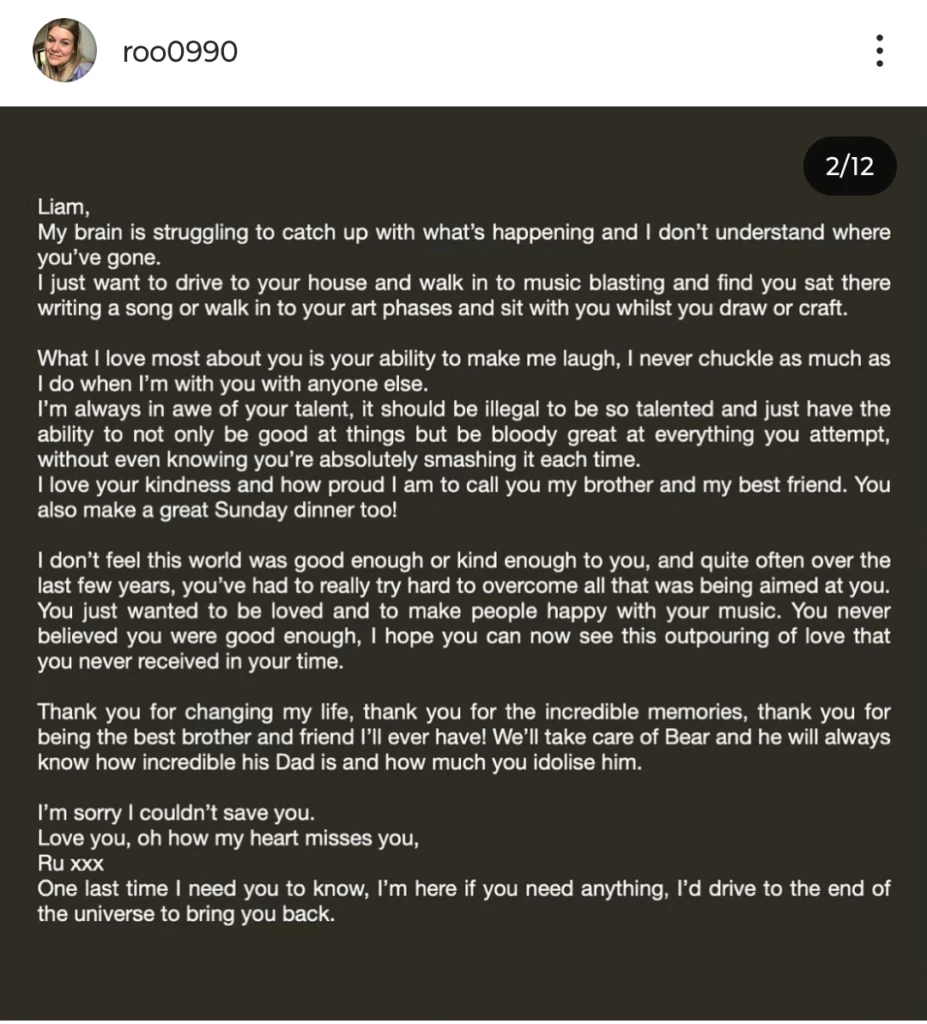Click the line starting "writing a song or walk"
The width and height of the screenshot is (927, 1024).
pyautogui.click(x=442, y=309)
